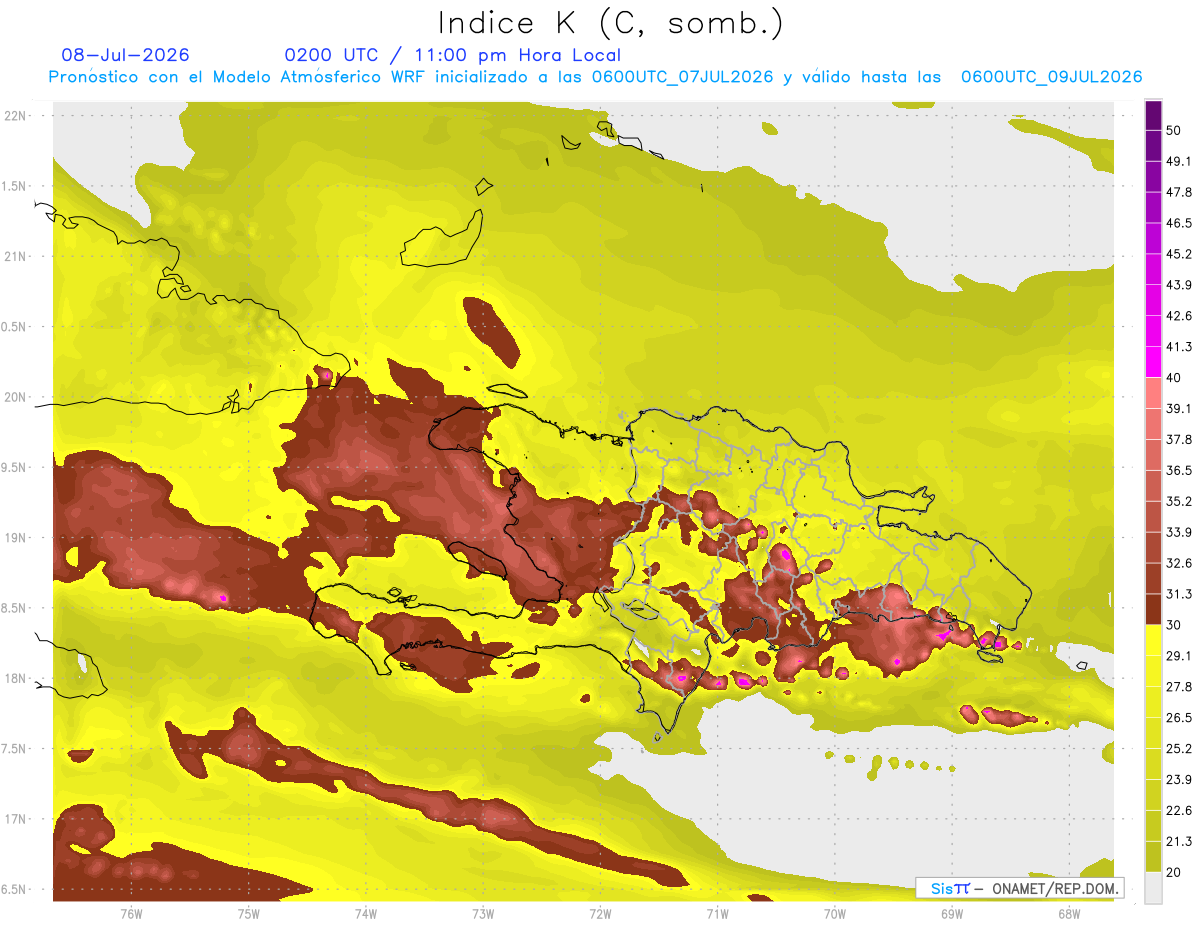This screenshot has height=927, width=1200.
Task: Click the longitude label "70W"
Action: tap(835, 914)
